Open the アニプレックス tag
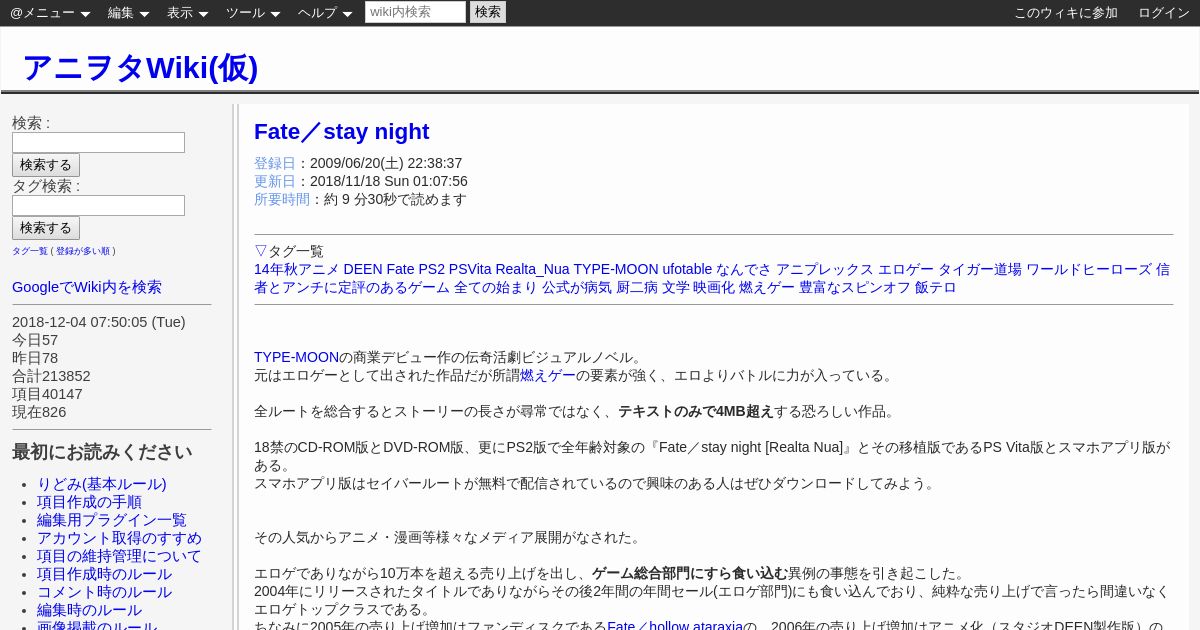This screenshot has width=1200, height=630. 825,269
